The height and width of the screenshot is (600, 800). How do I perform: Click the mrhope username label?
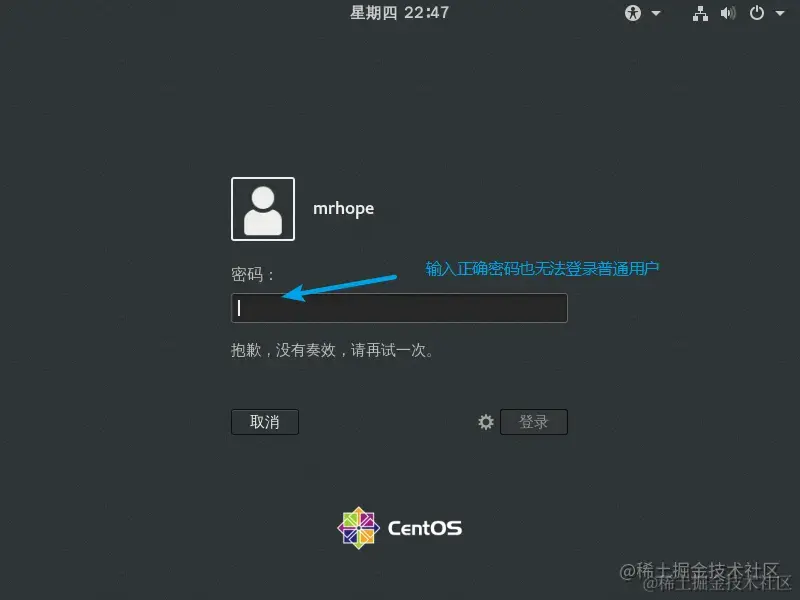[343, 209]
